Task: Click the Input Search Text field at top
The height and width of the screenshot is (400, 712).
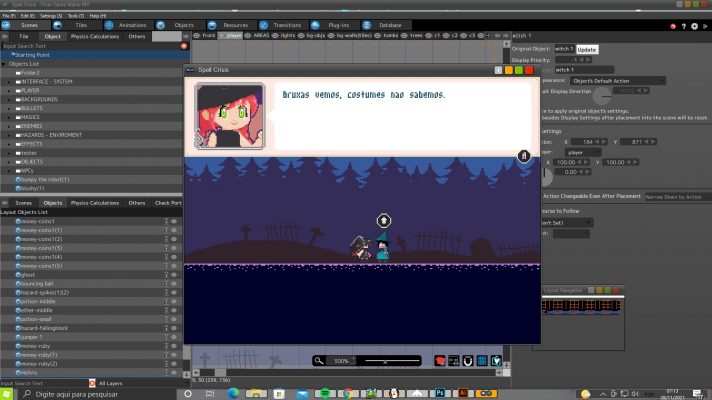Action: [x=89, y=46]
